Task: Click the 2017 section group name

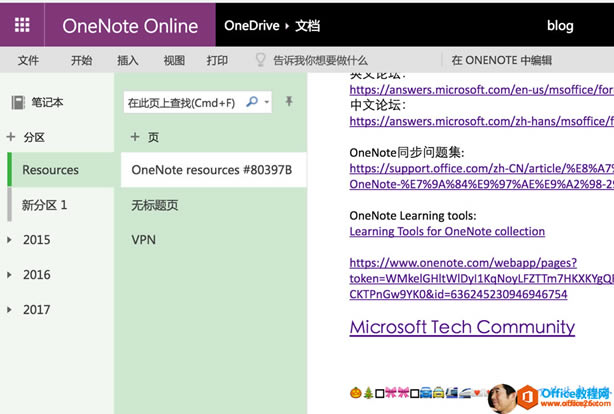Action: coord(36,310)
